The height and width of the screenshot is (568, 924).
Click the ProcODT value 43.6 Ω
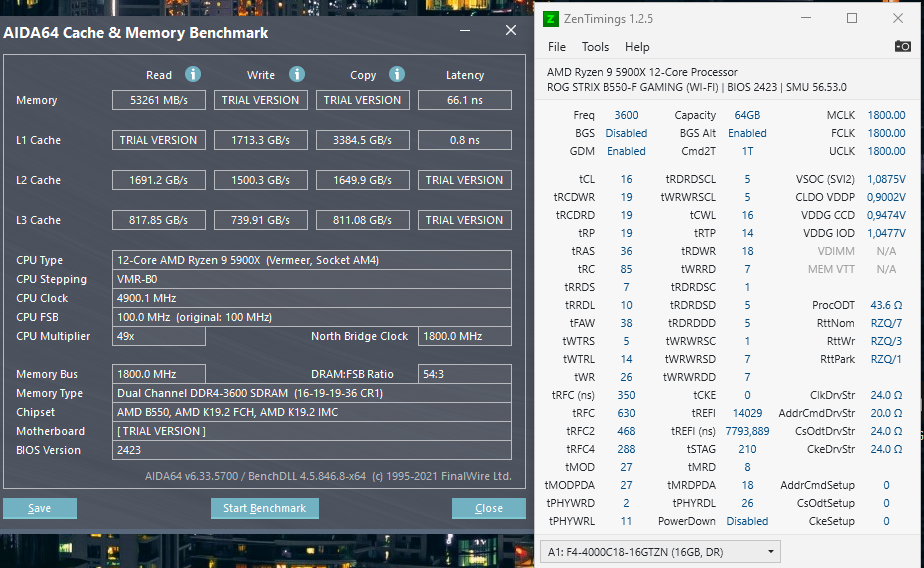tap(886, 305)
